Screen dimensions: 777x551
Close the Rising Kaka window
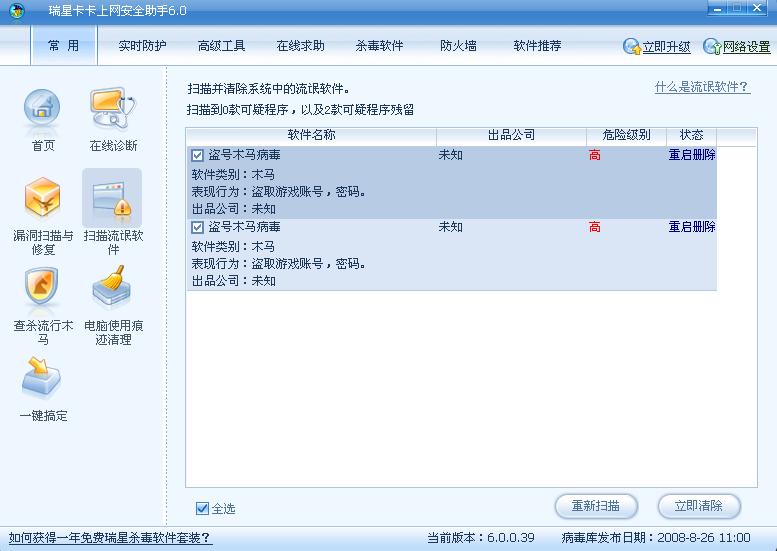(757, 8)
